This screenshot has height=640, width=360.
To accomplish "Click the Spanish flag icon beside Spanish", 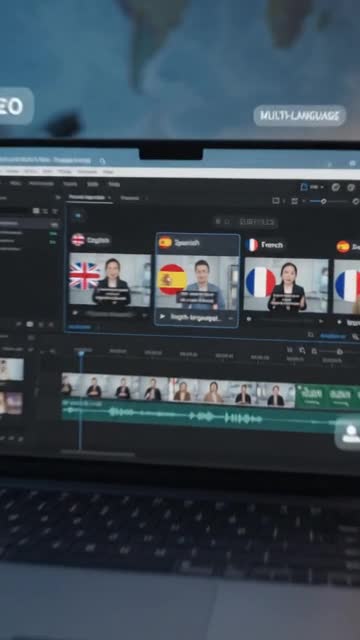I will pos(165,242).
